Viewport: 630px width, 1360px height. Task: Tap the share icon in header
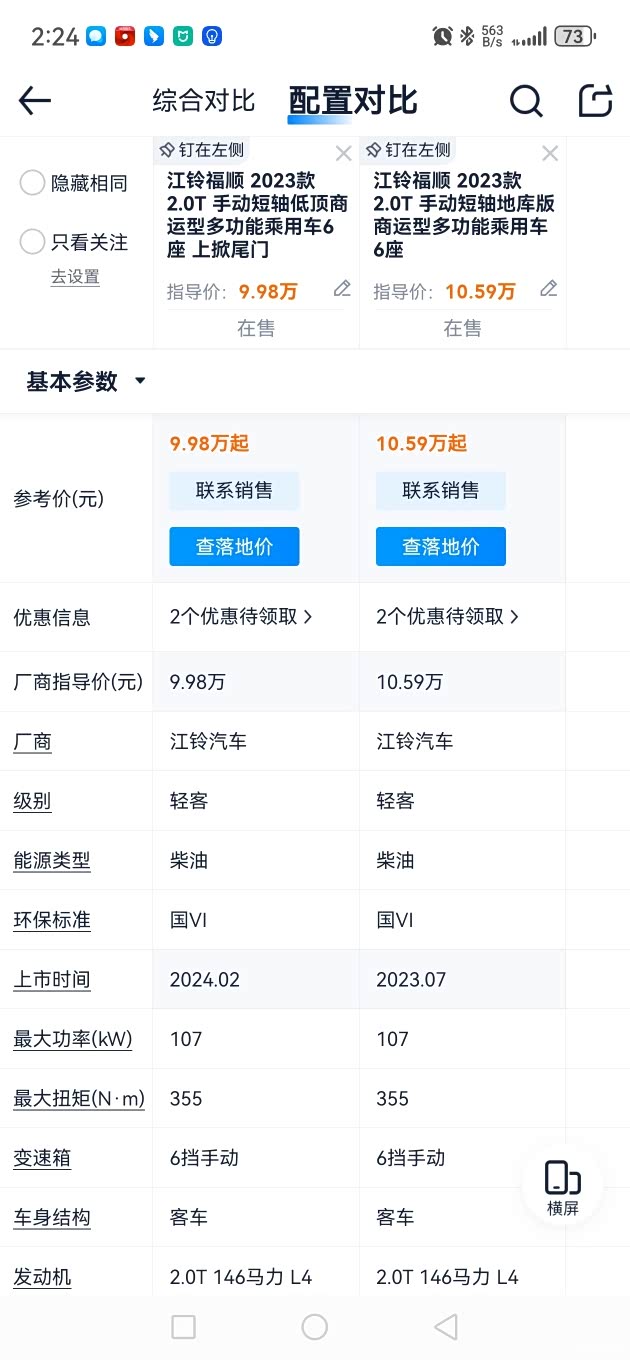pyautogui.click(x=595, y=100)
